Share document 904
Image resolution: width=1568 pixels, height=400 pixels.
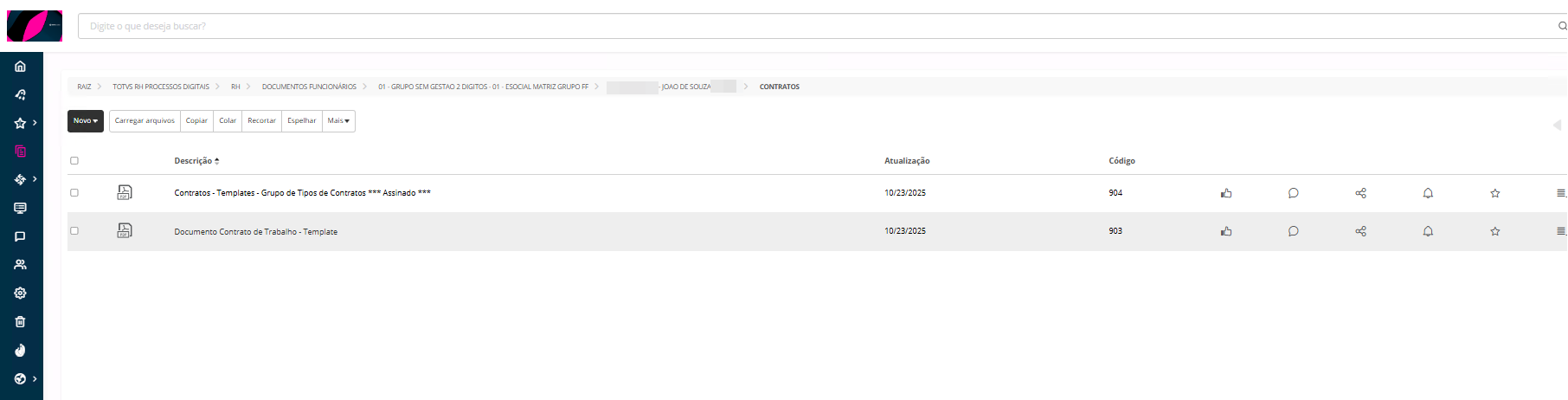click(x=1360, y=193)
